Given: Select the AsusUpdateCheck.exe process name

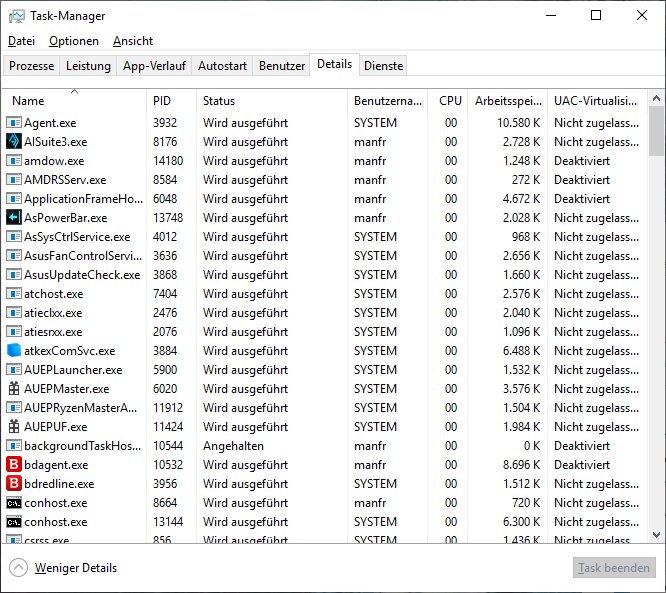Looking at the screenshot, I should [82, 275].
